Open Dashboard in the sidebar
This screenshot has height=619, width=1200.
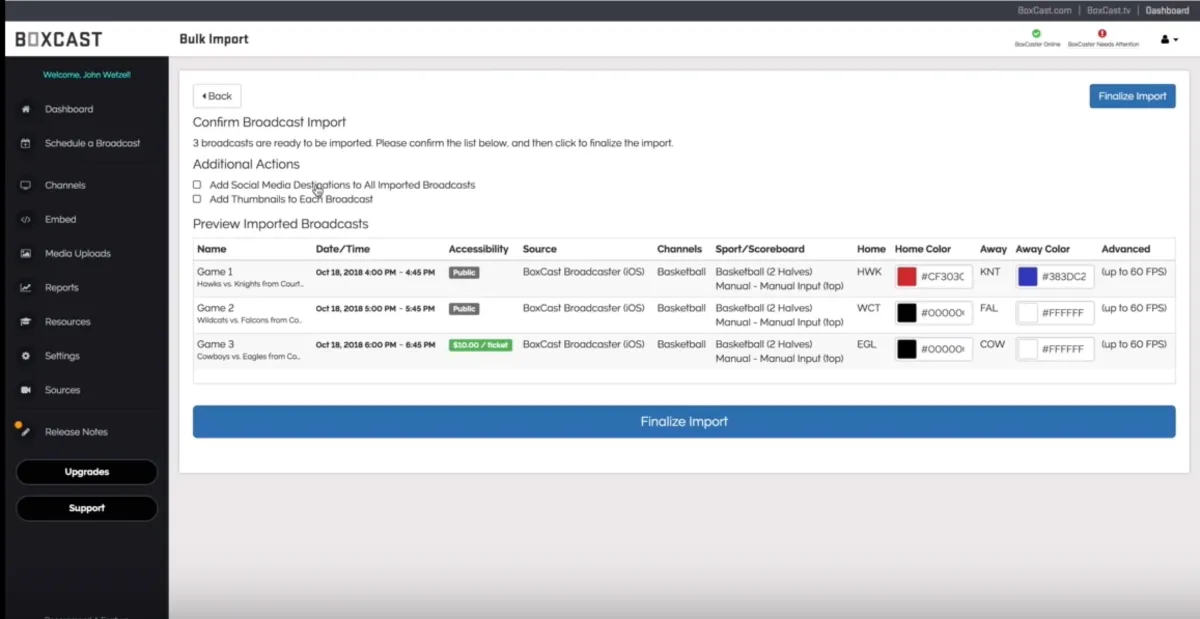coord(69,109)
